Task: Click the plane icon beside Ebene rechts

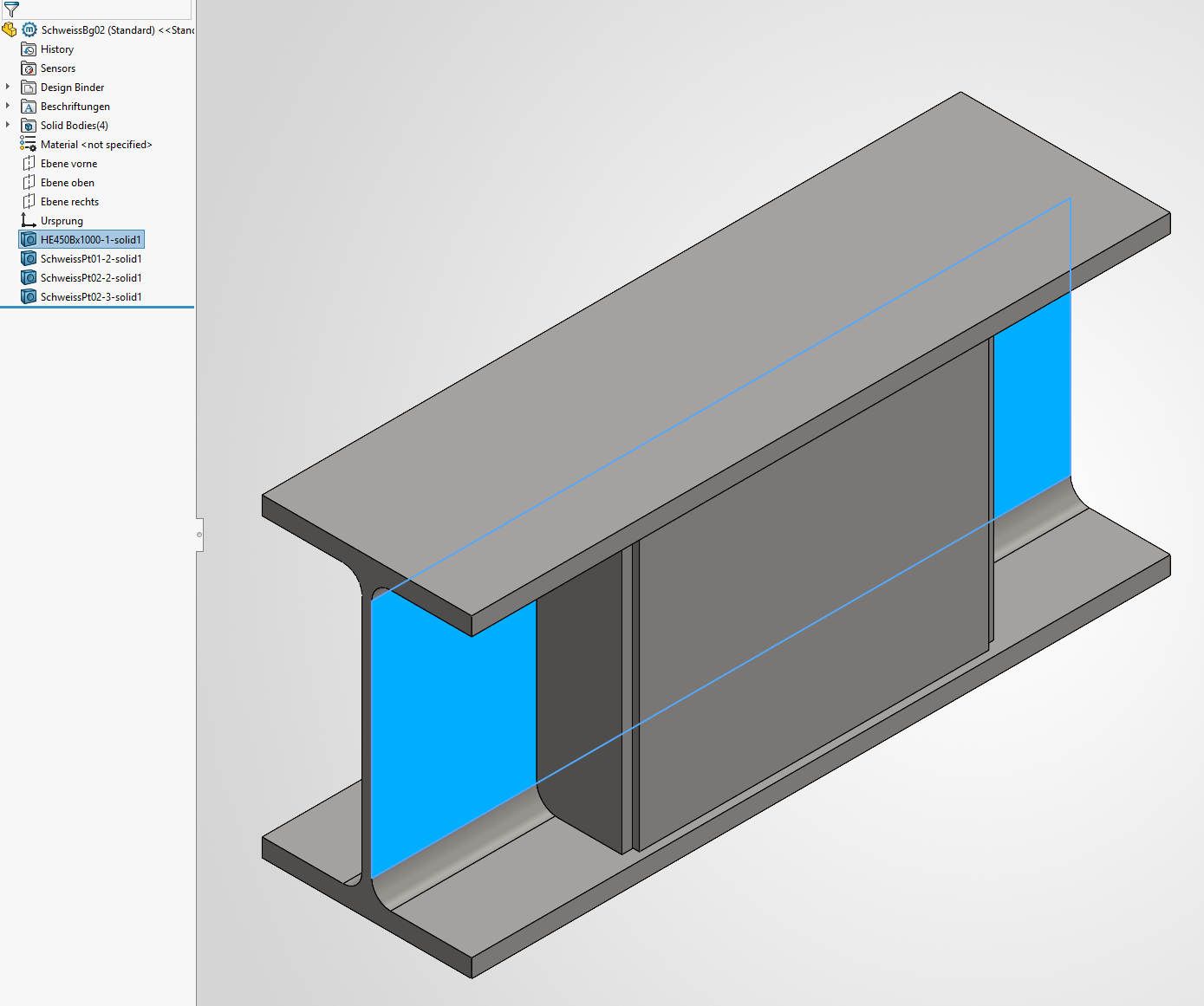Action: 29,202
